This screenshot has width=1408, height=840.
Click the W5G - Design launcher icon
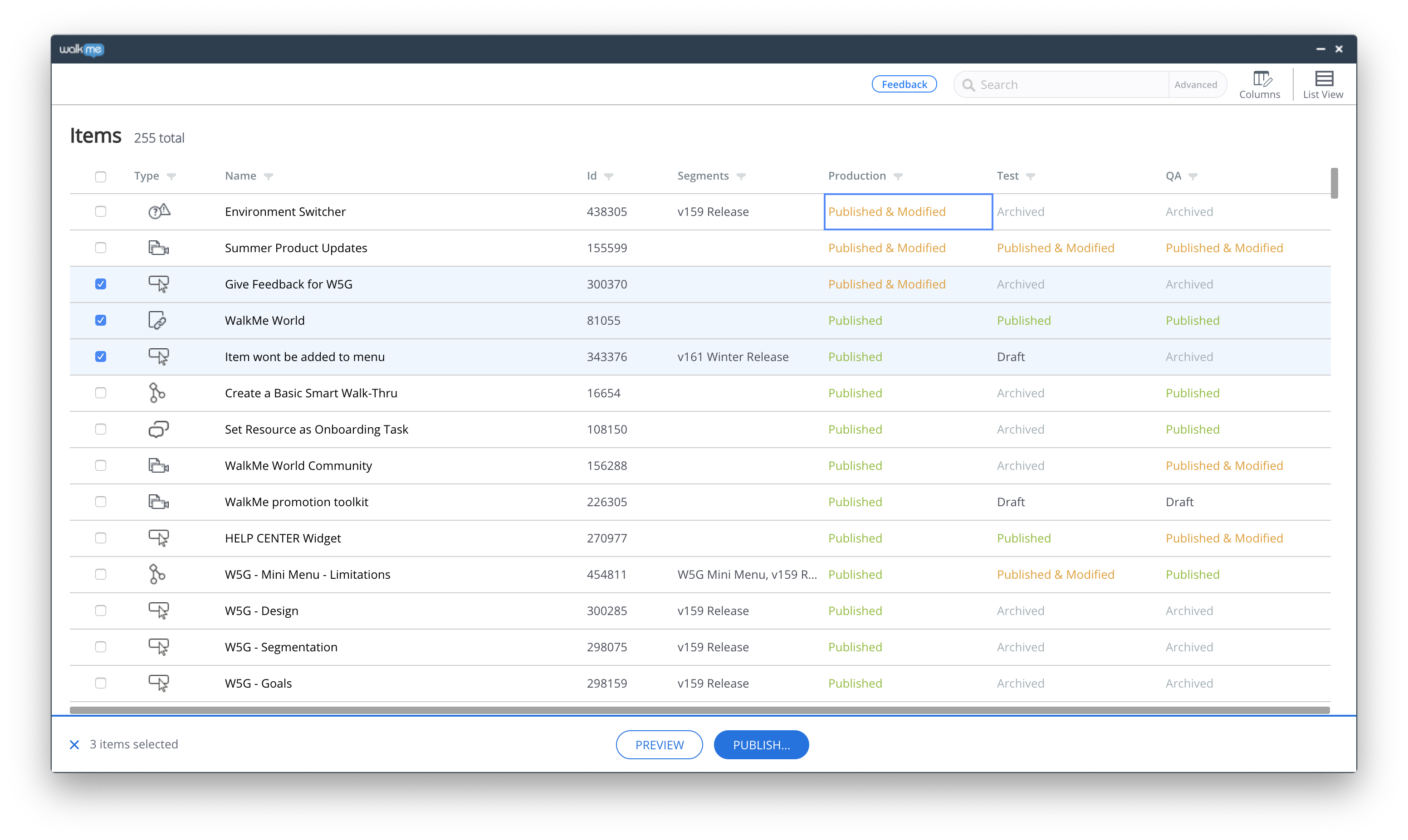pyautogui.click(x=158, y=611)
